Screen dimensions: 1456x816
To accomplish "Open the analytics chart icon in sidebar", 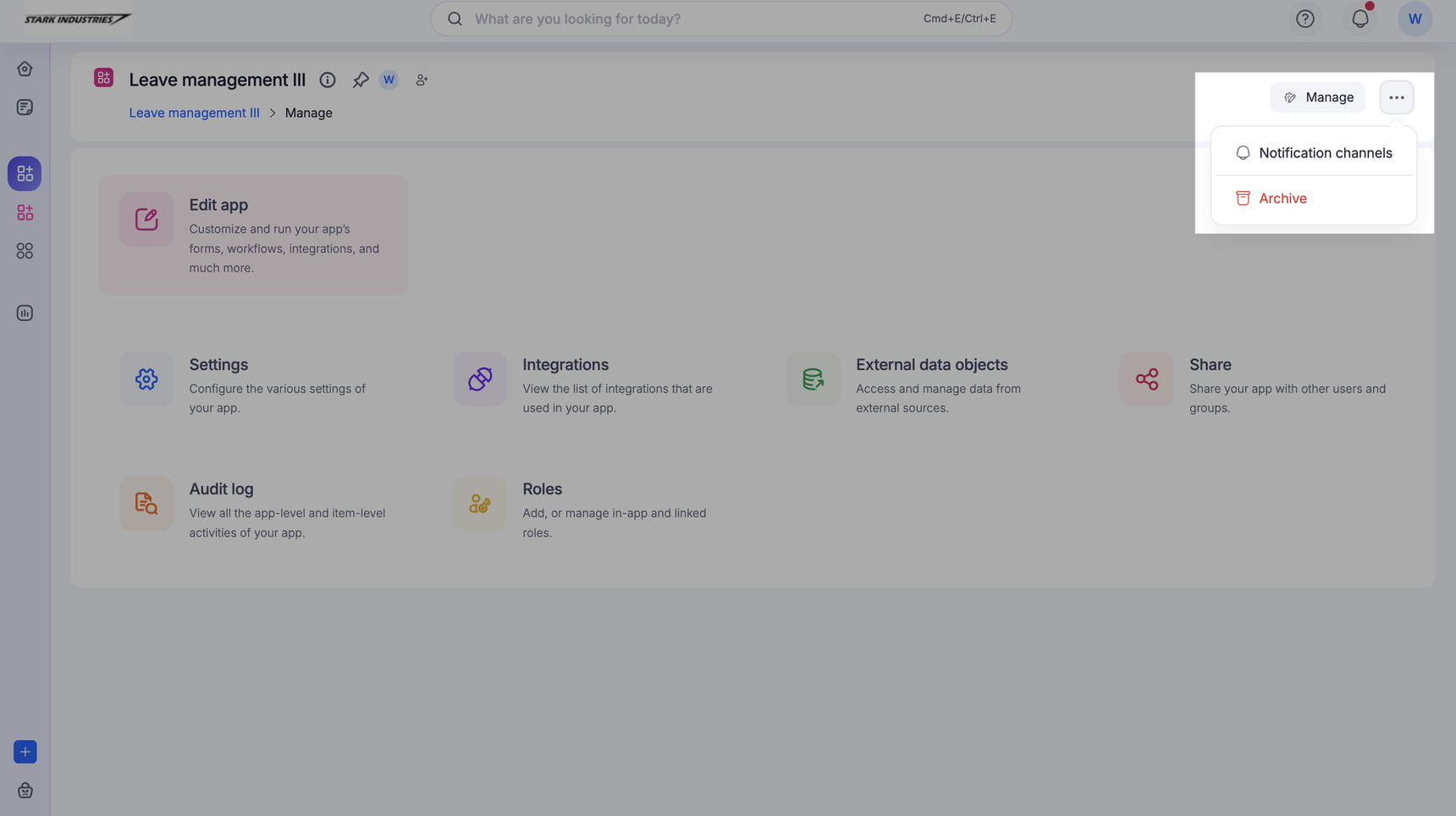I will [25, 313].
